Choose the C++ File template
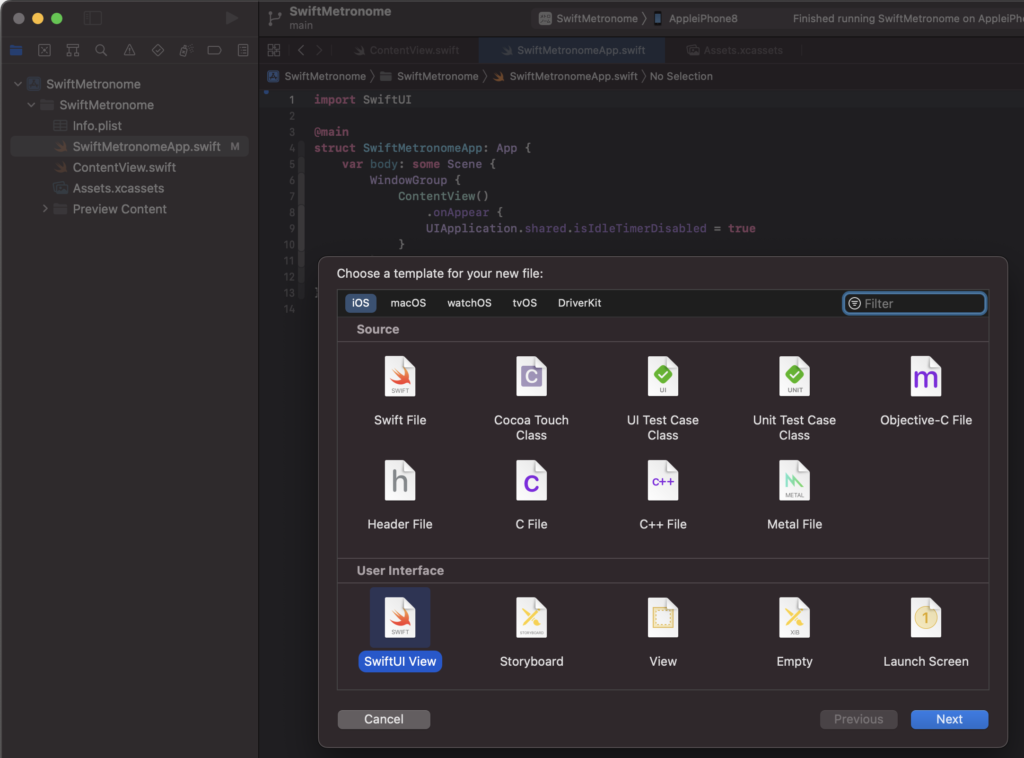Screen dimensions: 1024x758 (662, 495)
